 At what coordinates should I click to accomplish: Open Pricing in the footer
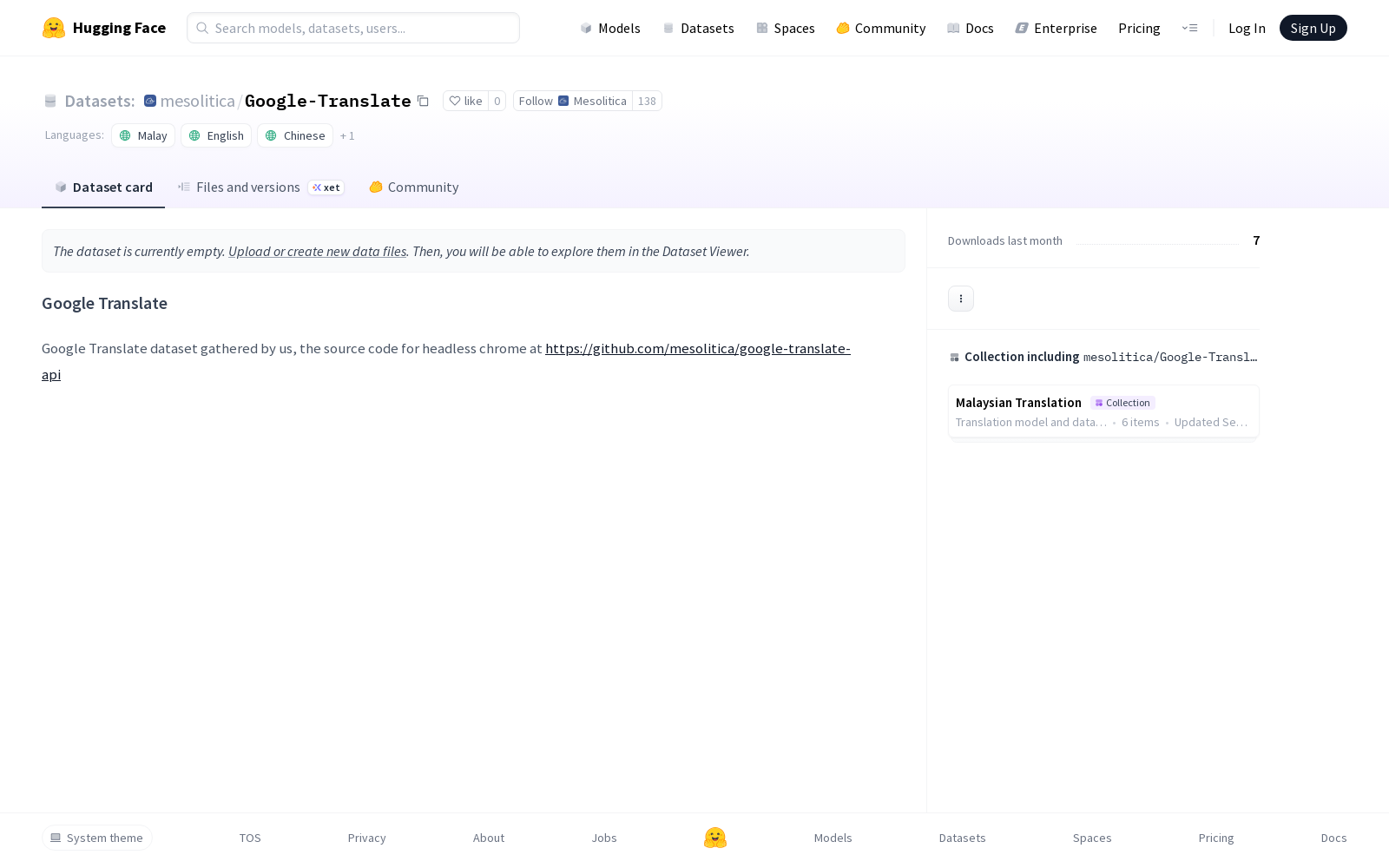click(1216, 838)
